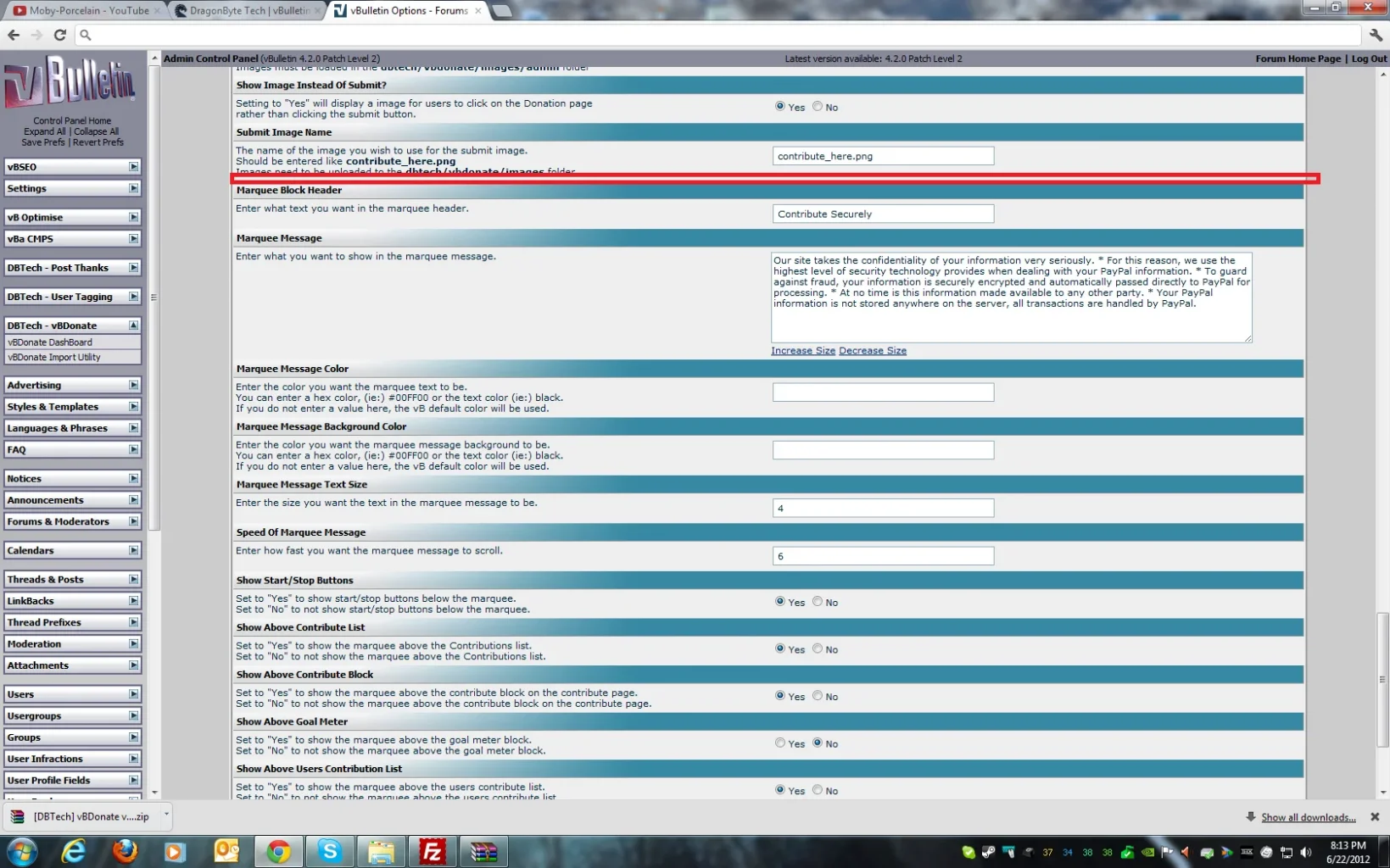The height and width of the screenshot is (868, 1390).
Task: Click the Speed Of Marquee Message field
Action: coord(883,556)
